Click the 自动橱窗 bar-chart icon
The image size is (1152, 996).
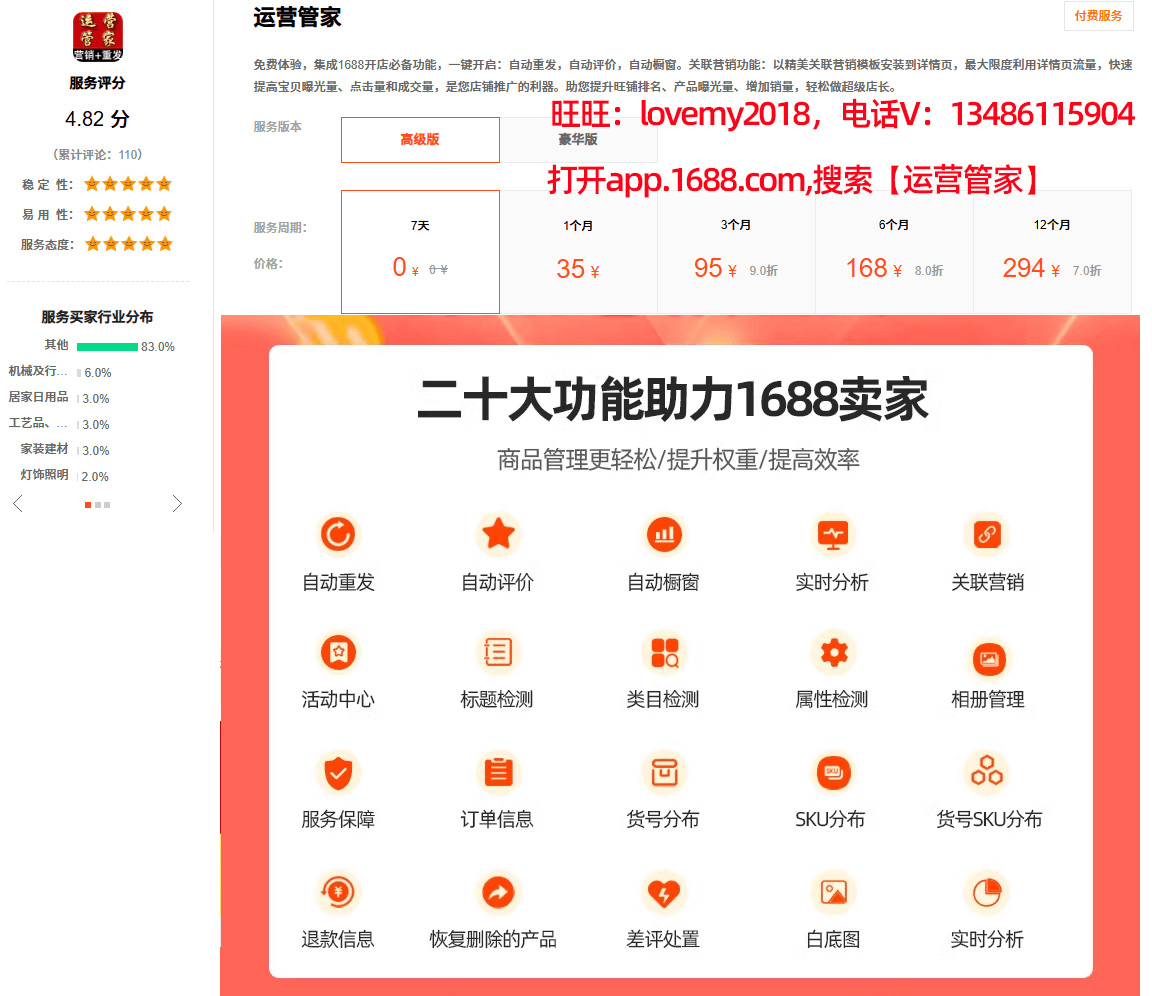[x=664, y=534]
